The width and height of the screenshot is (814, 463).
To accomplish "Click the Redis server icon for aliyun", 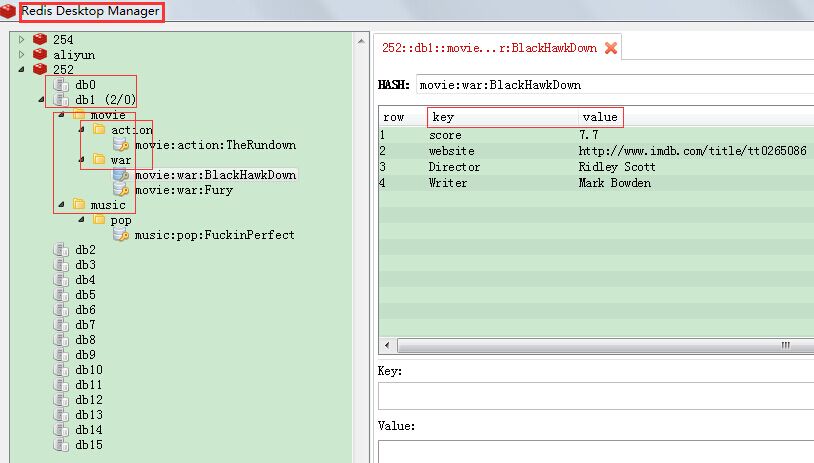I will (x=40, y=55).
